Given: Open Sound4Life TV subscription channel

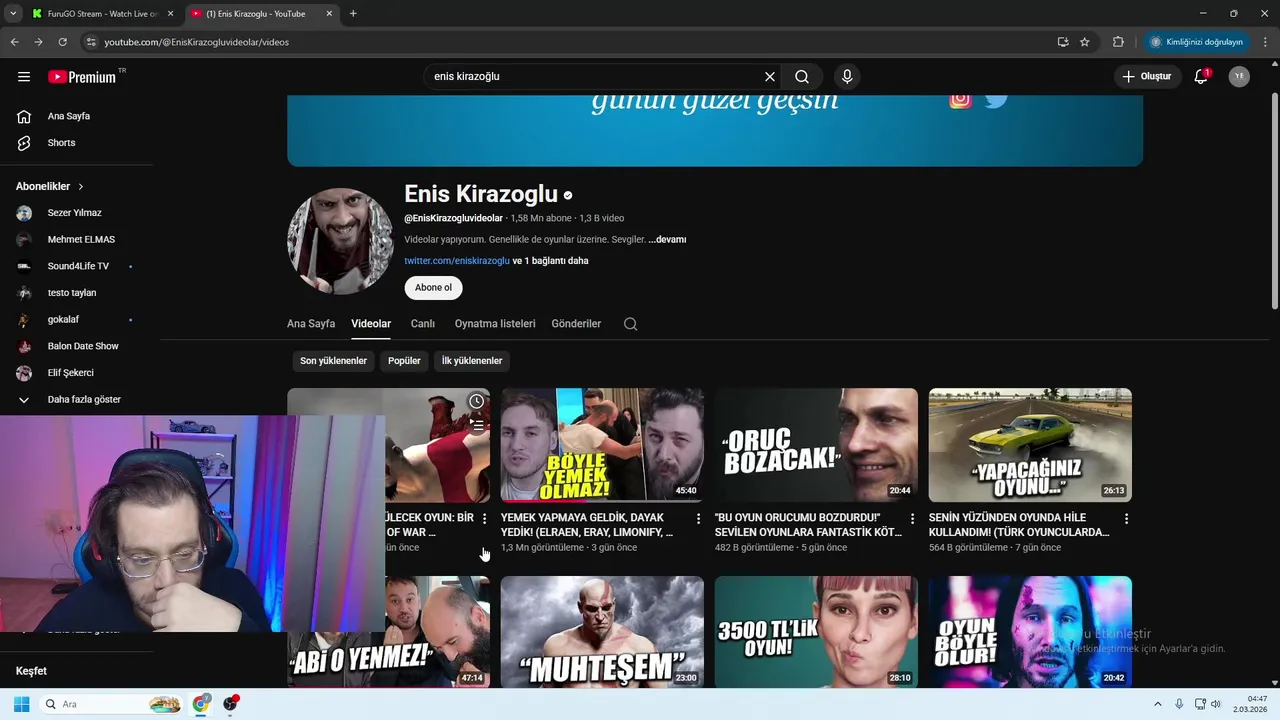Looking at the screenshot, I should click(x=80, y=266).
